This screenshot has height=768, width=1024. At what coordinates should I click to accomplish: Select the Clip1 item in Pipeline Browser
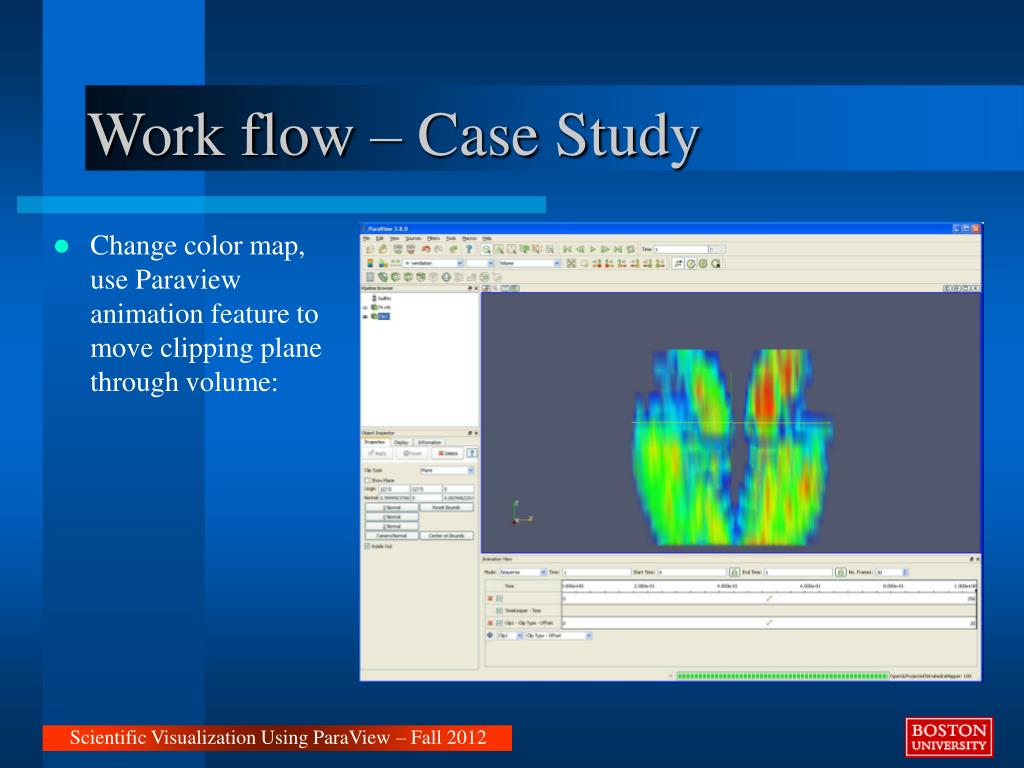[x=384, y=316]
